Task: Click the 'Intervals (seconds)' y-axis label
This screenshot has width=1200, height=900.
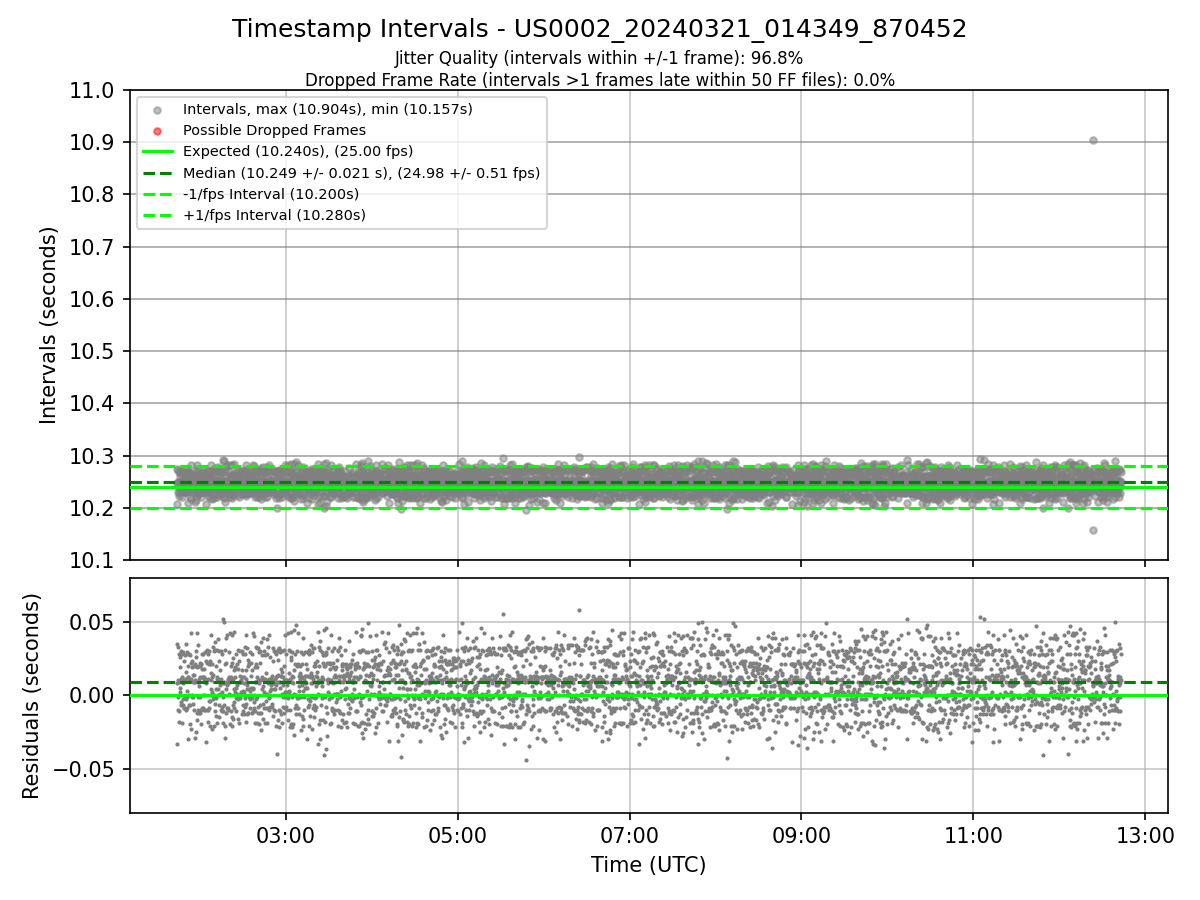Action: pos(49,325)
